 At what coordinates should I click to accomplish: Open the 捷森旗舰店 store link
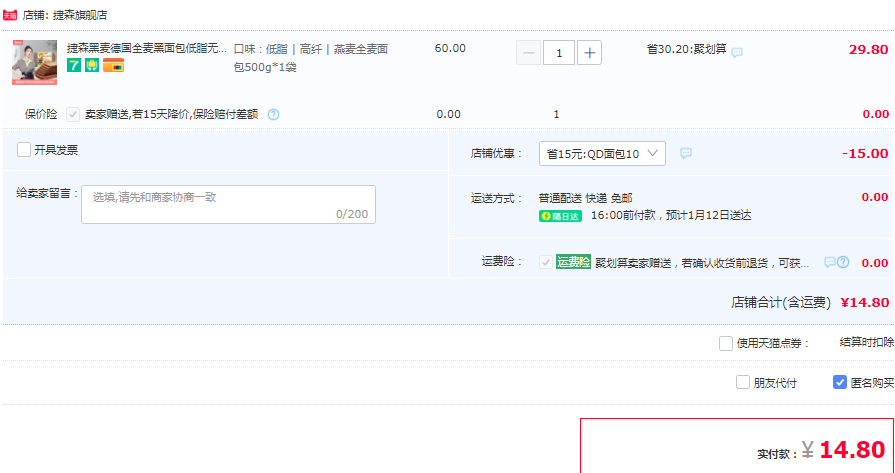(x=80, y=15)
